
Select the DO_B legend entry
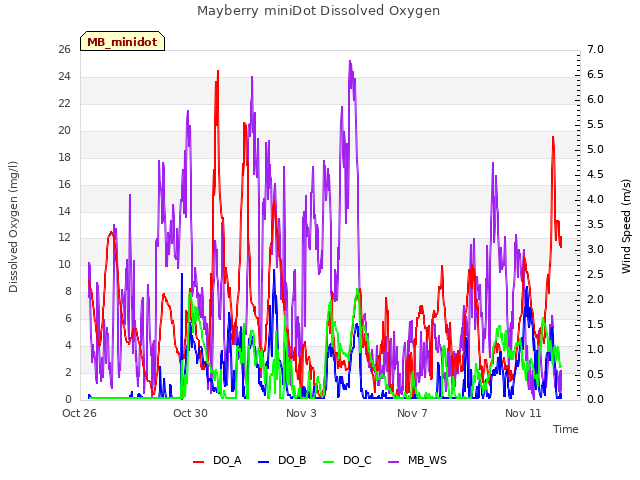pos(282,461)
